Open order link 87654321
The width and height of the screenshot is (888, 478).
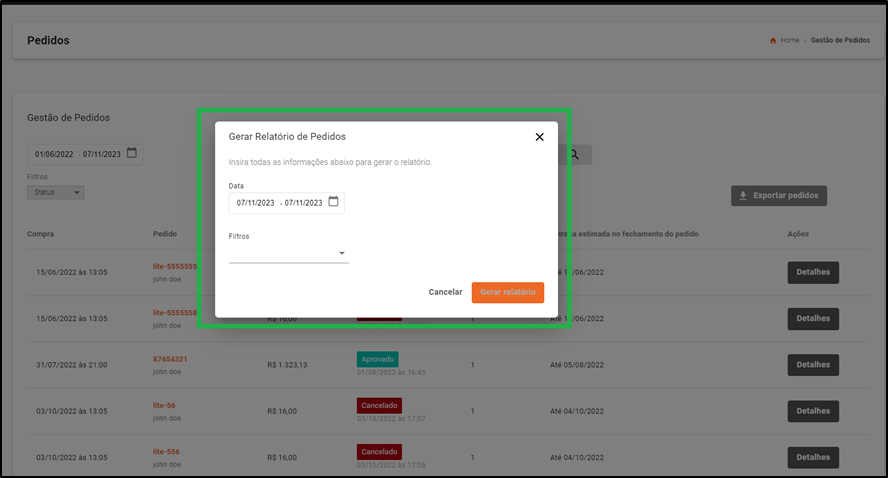[x=170, y=359]
